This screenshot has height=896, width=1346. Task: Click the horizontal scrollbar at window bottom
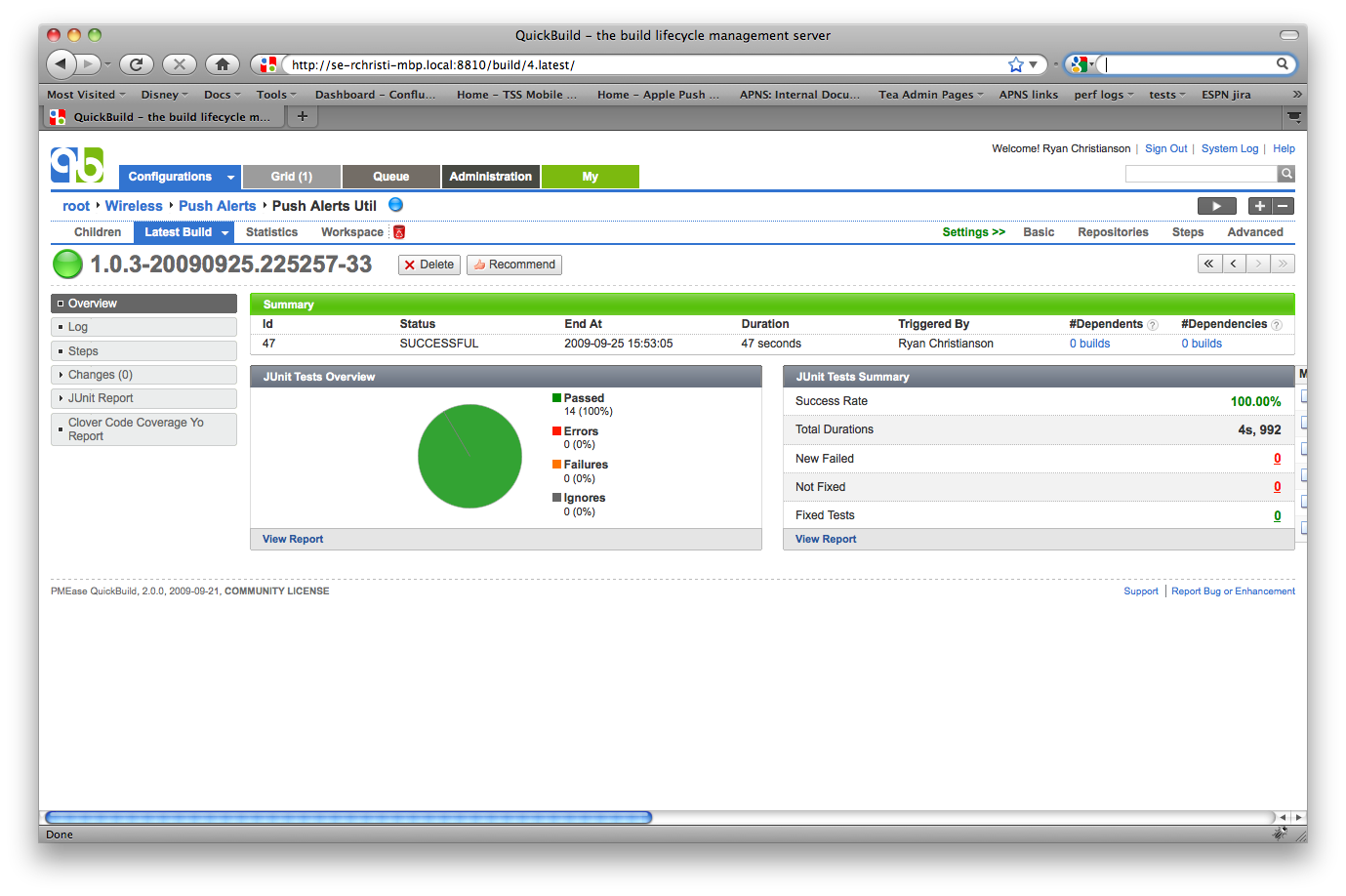click(x=348, y=818)
